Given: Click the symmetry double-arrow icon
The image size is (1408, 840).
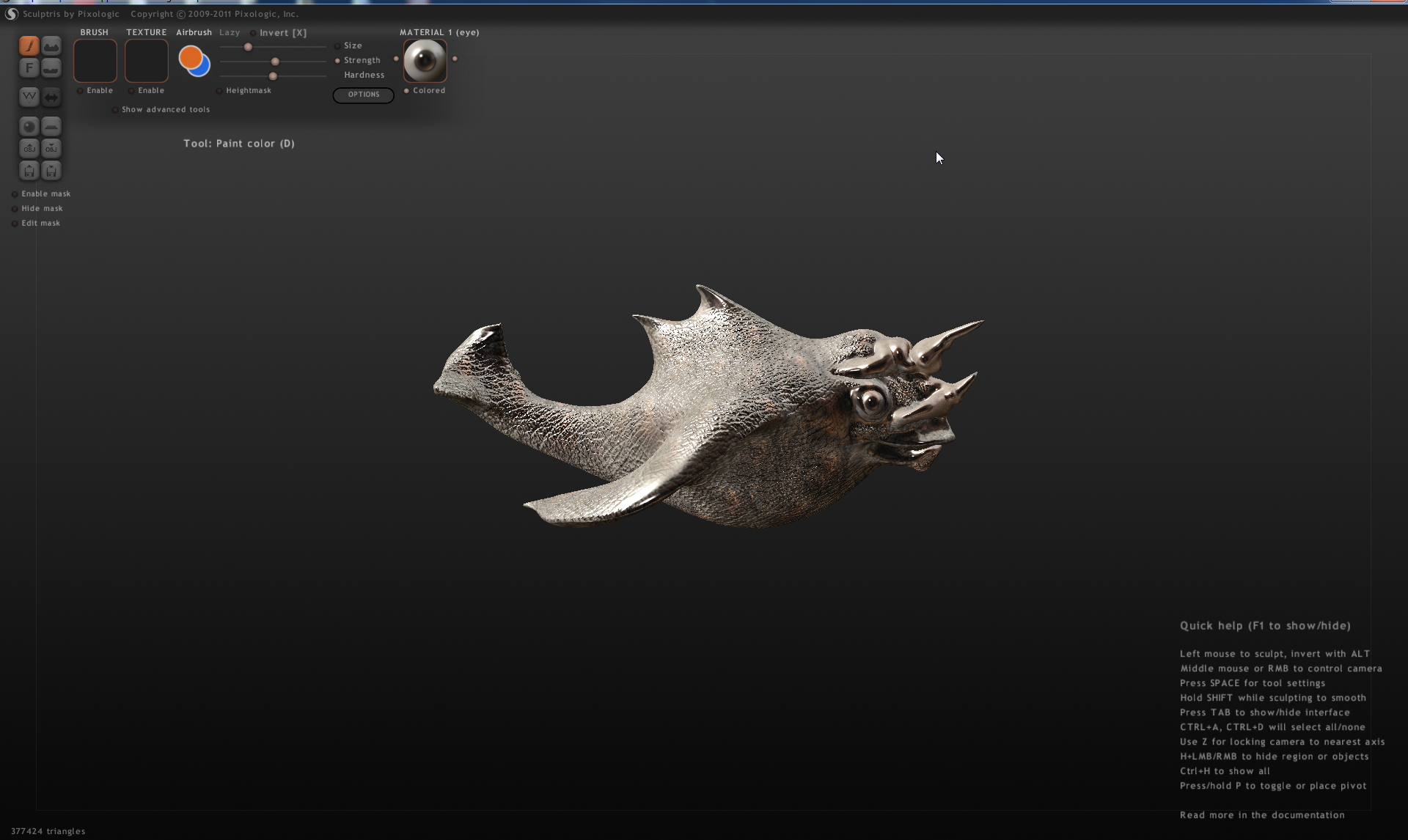Looking at the screenshot, I should coord(51,97).
